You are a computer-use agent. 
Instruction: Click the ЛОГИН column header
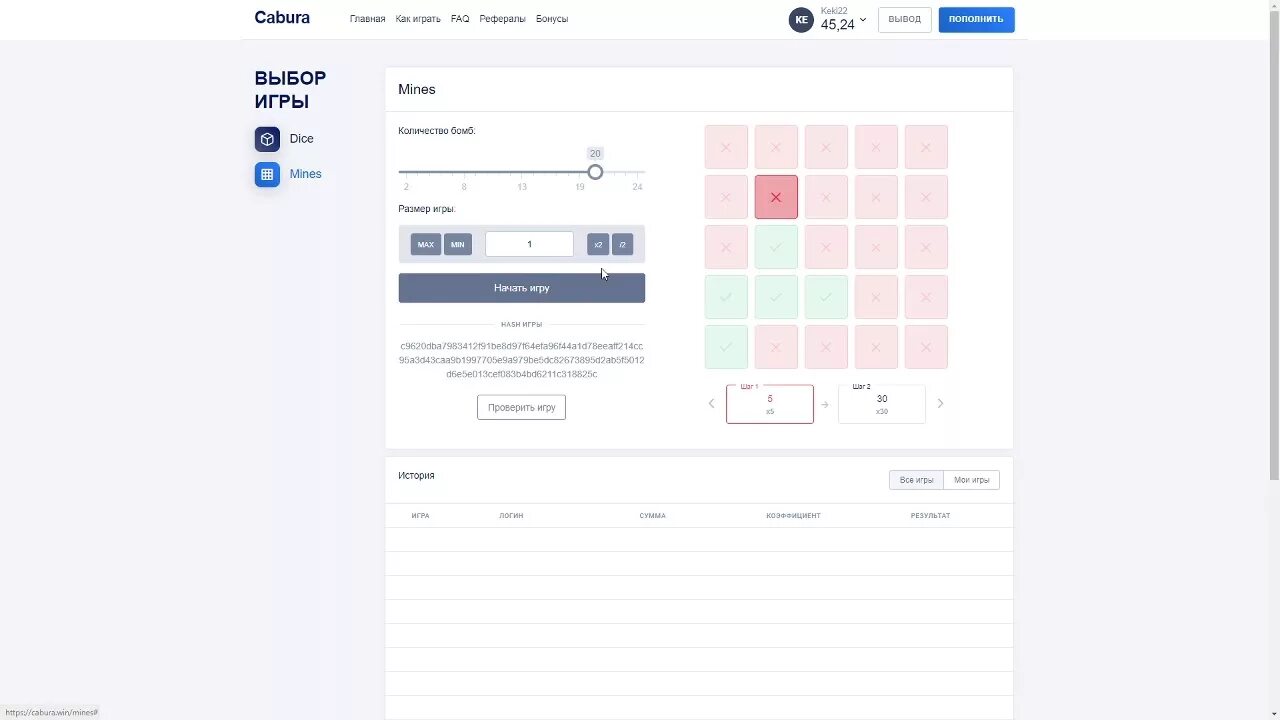(511, 516)
